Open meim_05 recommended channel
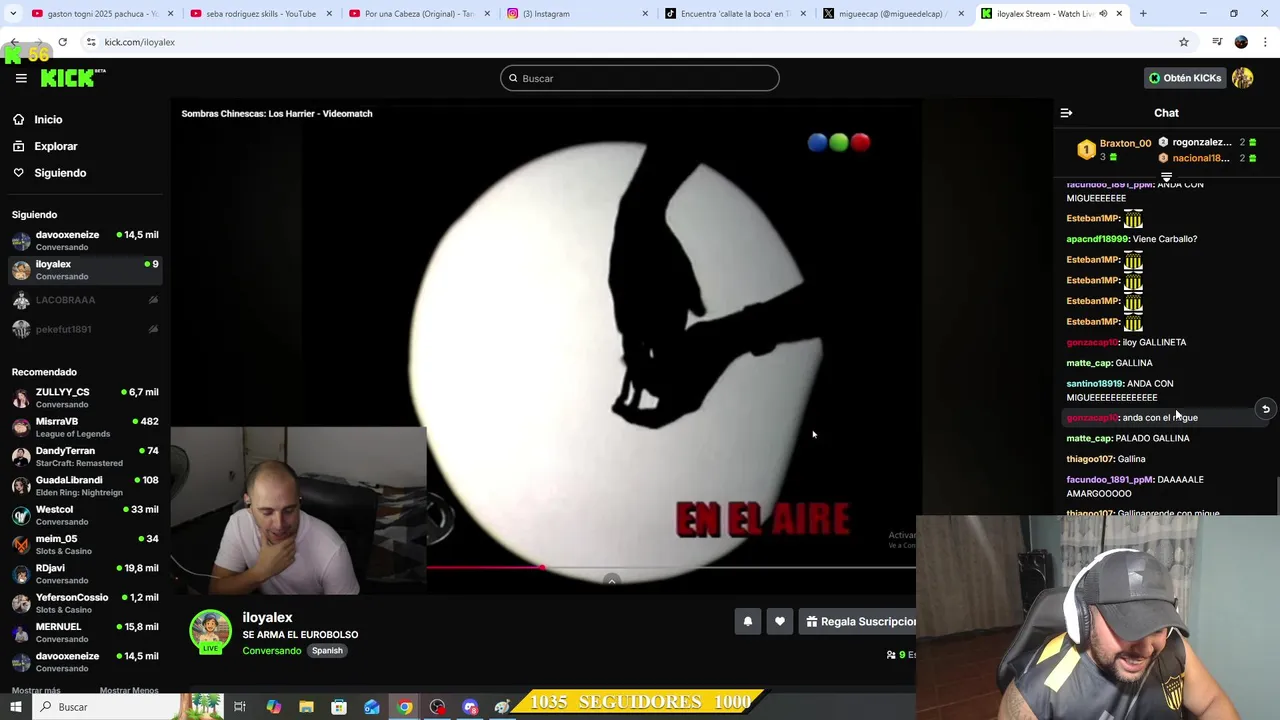 pos(84,545)
